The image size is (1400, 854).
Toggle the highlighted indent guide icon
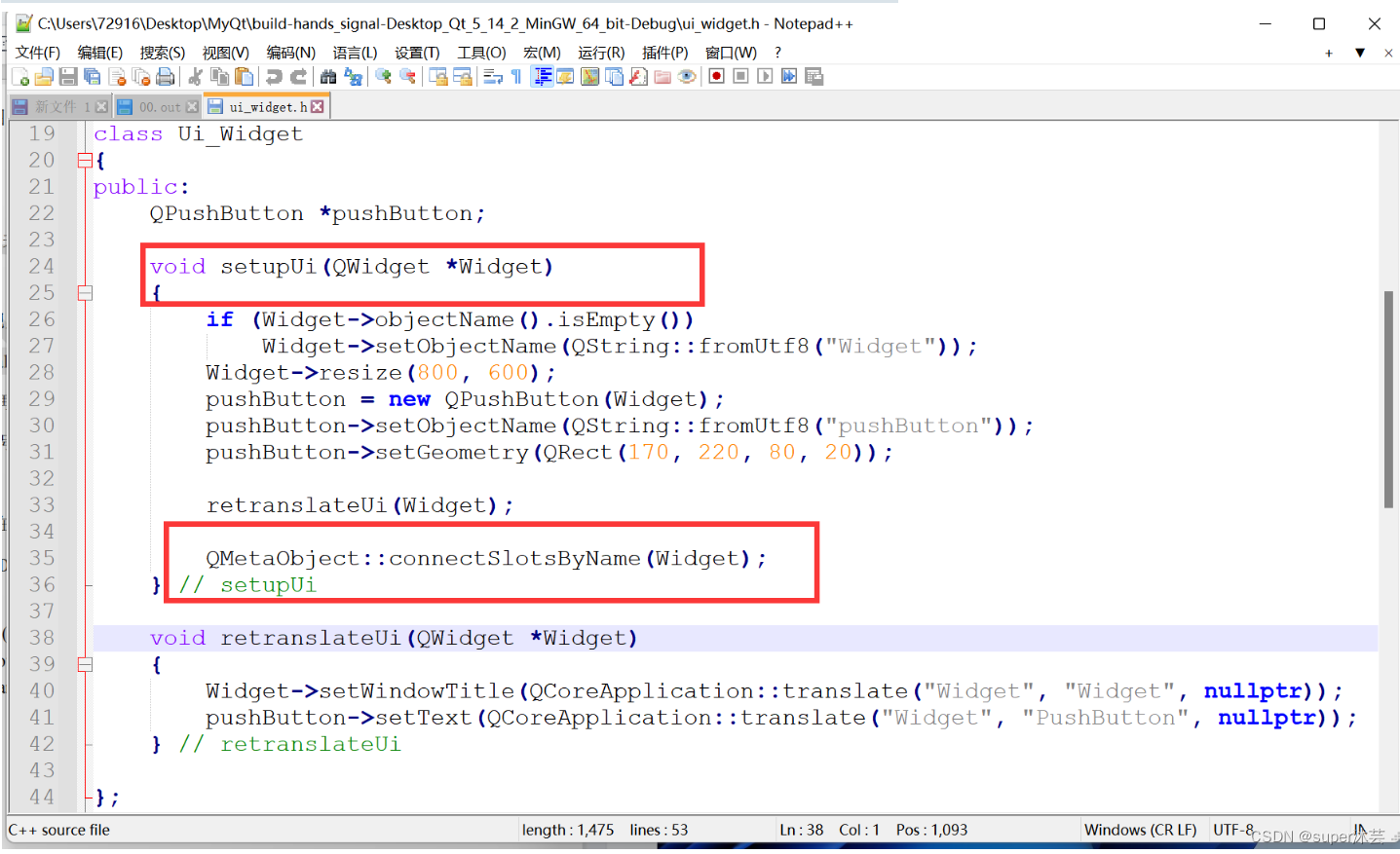coord(542,77)
